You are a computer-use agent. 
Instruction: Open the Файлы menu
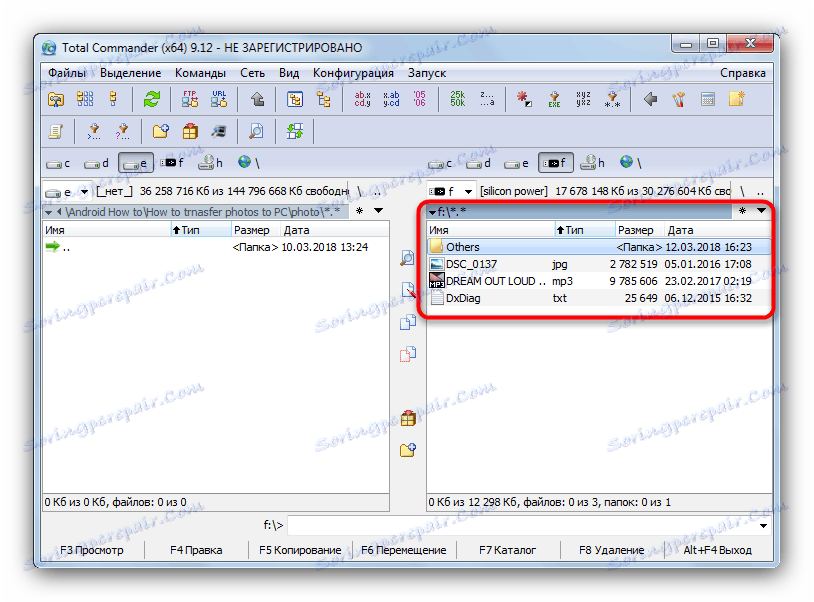click(x=67, y=73)
